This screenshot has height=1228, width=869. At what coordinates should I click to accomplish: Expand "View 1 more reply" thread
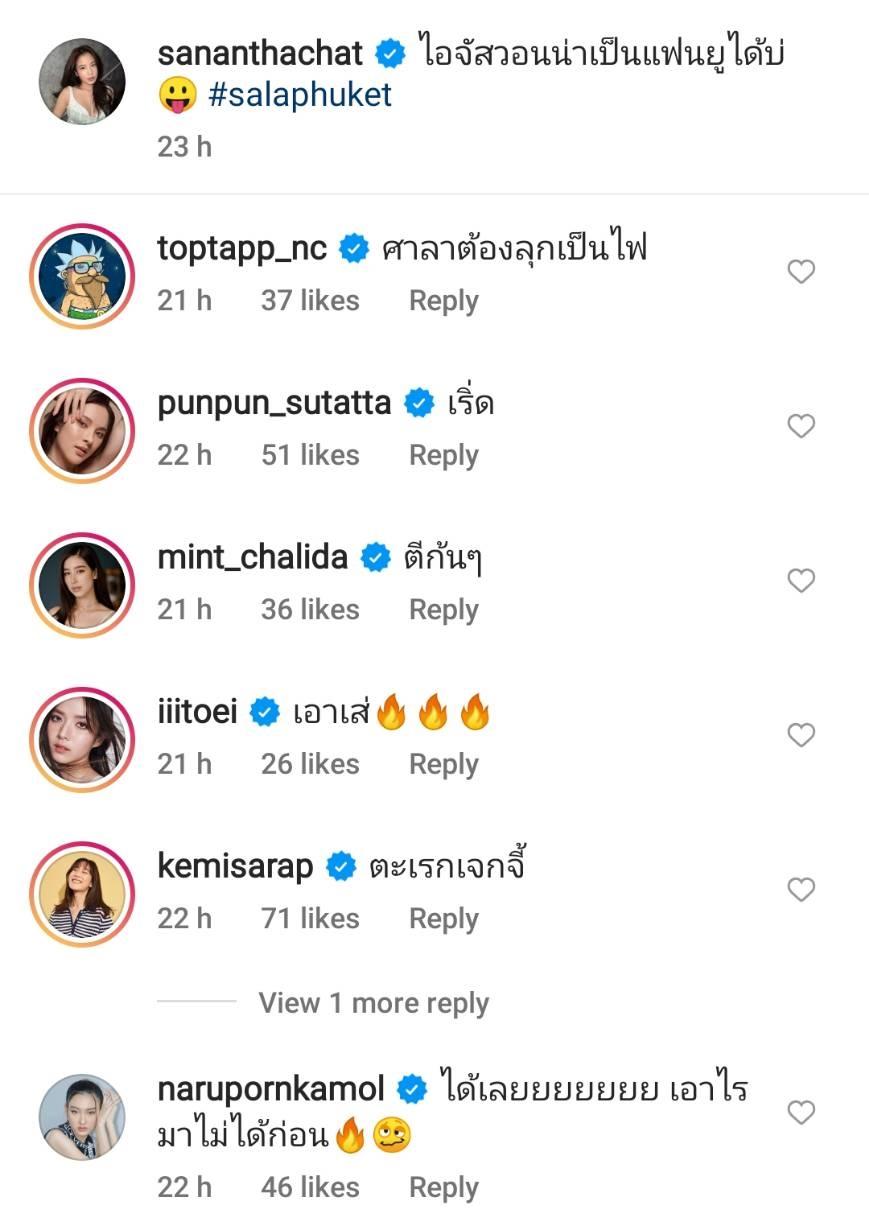373,1003
